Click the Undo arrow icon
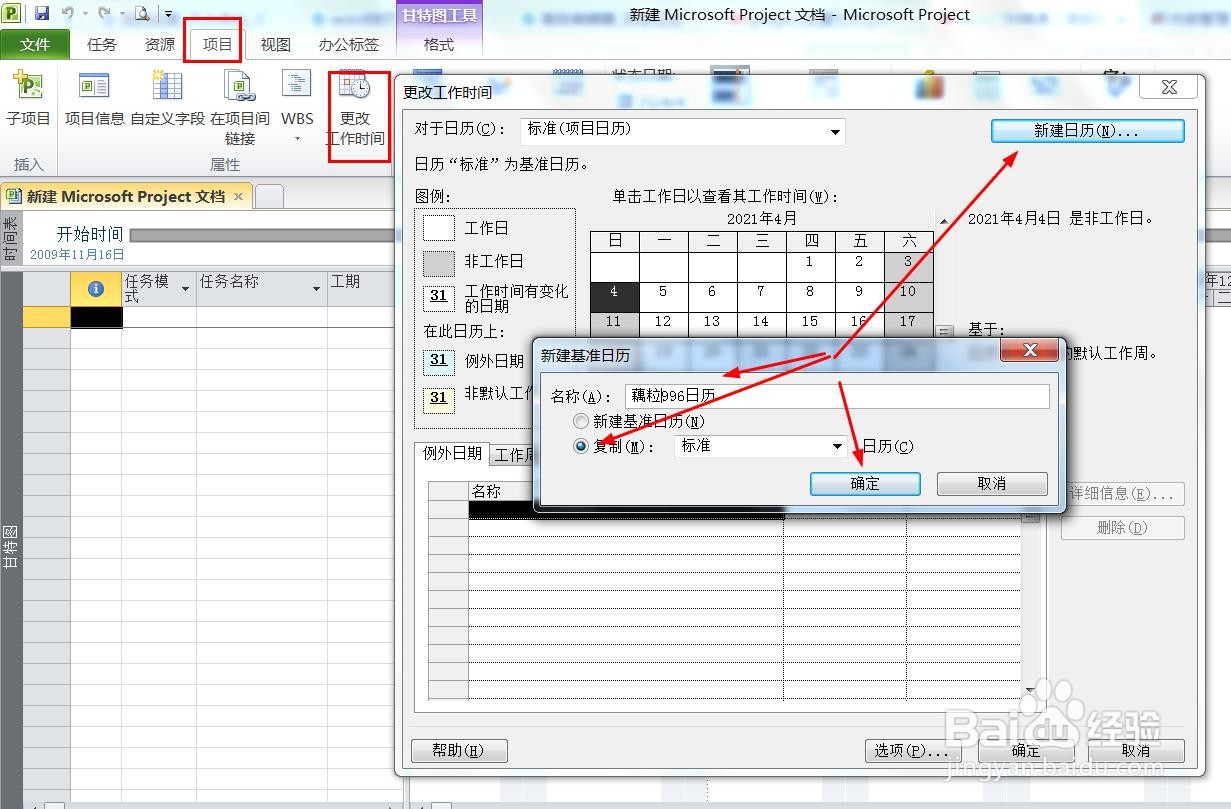 [67, 13]
